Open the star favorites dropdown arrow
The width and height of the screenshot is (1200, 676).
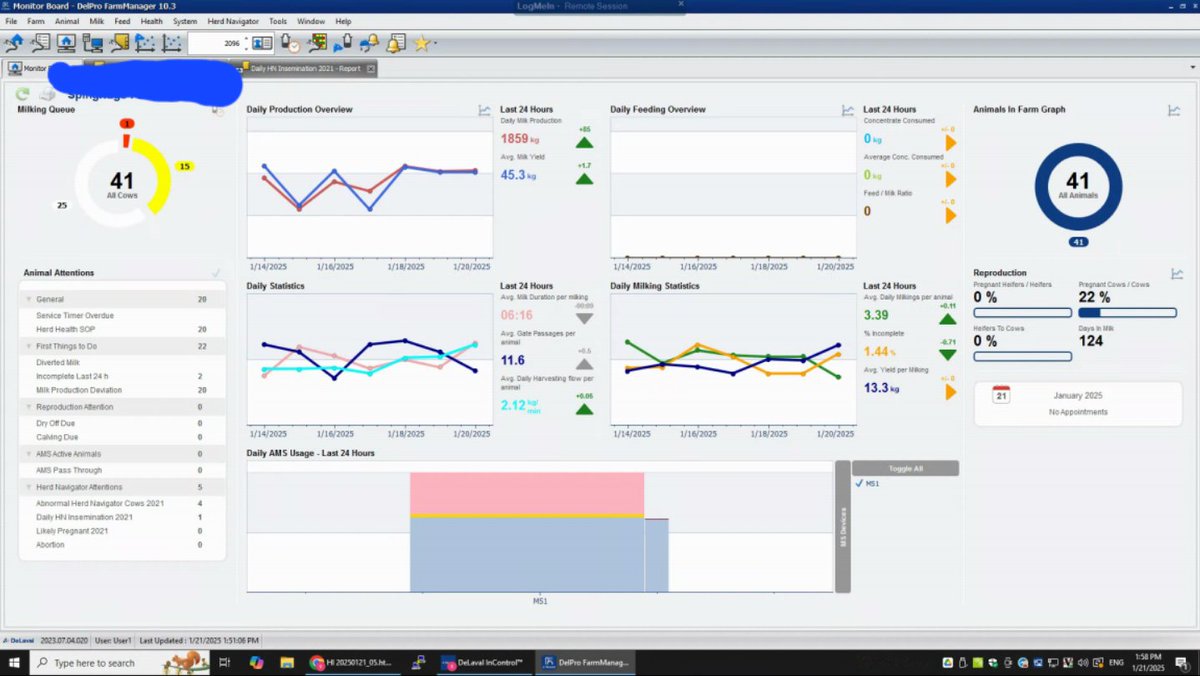click(435, 44)
